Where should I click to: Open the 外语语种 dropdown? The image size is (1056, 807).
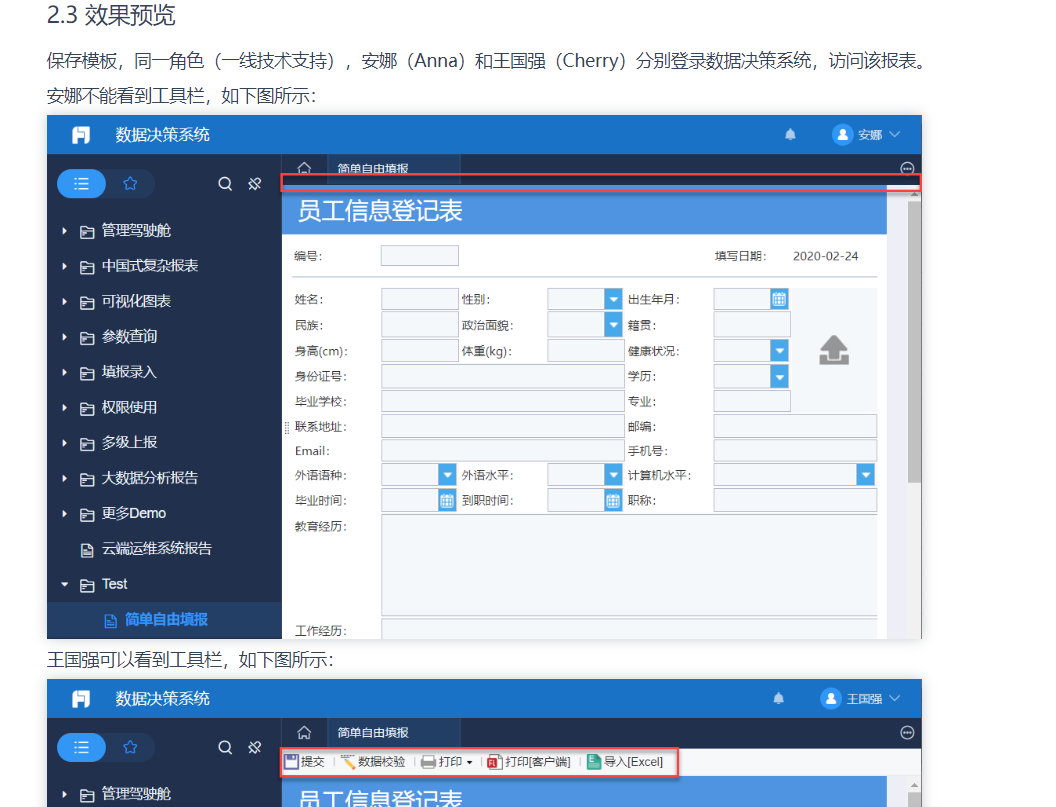(x=447, y=475)
